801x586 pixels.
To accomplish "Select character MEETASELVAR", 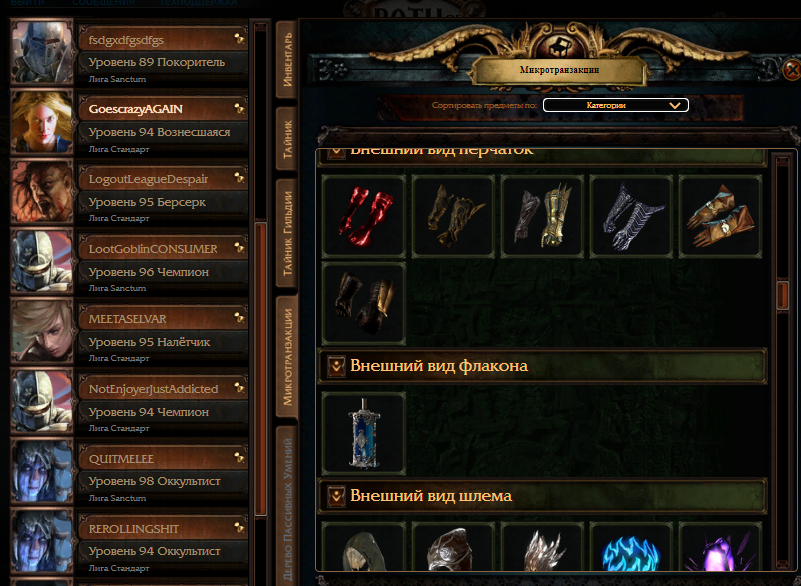I will (x=130, y=332).
